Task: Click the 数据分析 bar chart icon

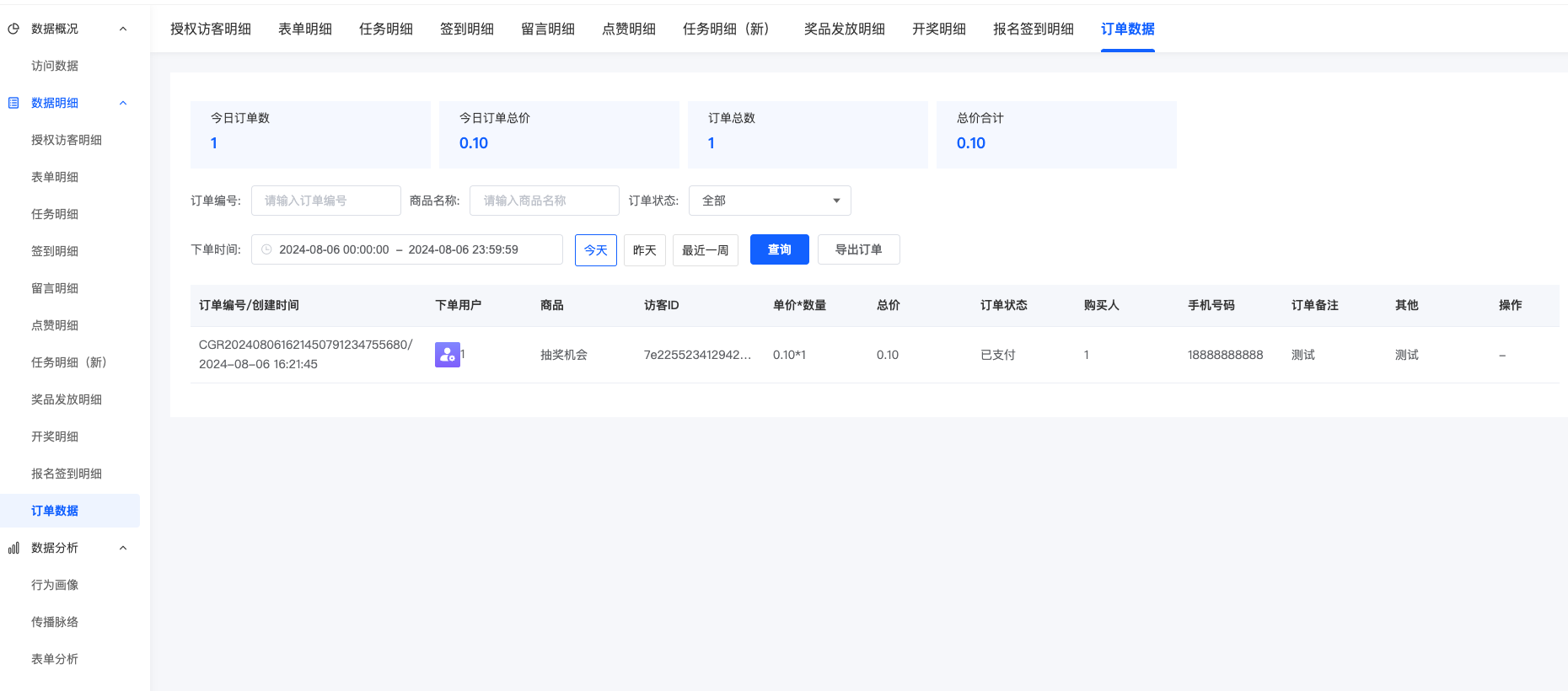Action: coord(13,548)
